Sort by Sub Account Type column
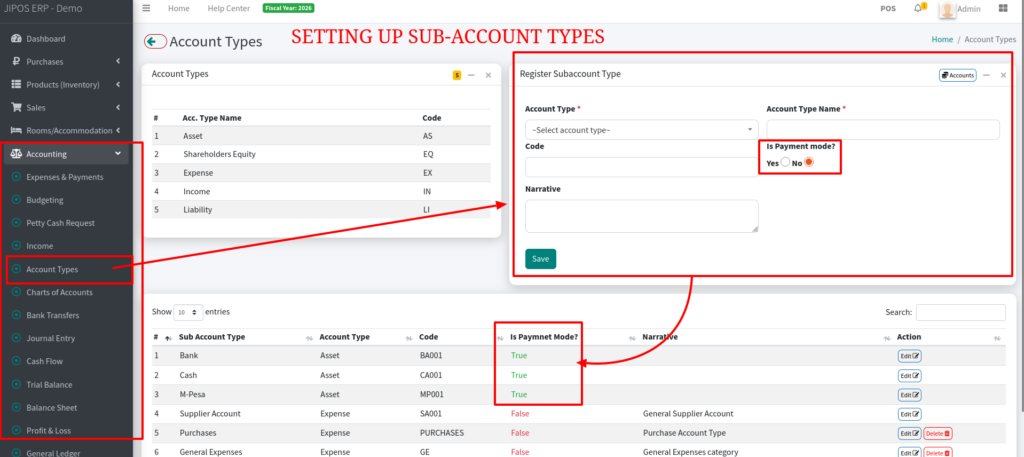Screen dimensions: 1024x457 (212, 337)
